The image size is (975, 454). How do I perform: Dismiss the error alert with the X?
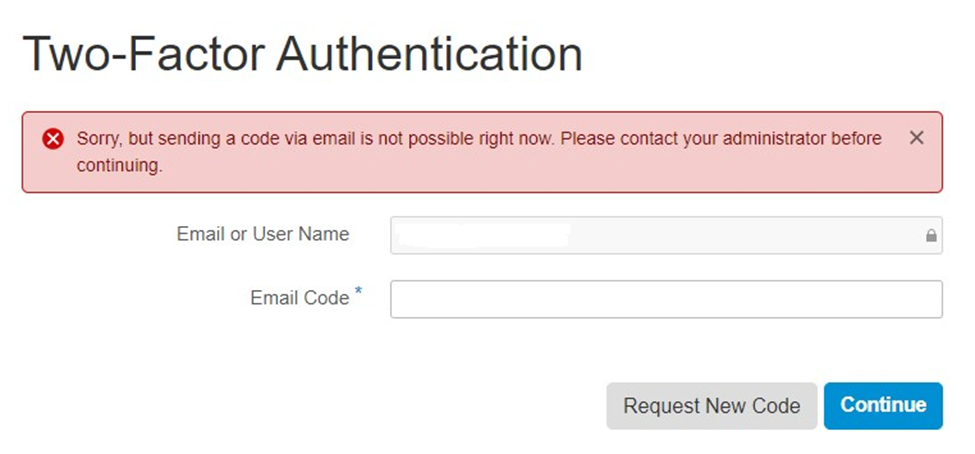(x=916, y=138)
